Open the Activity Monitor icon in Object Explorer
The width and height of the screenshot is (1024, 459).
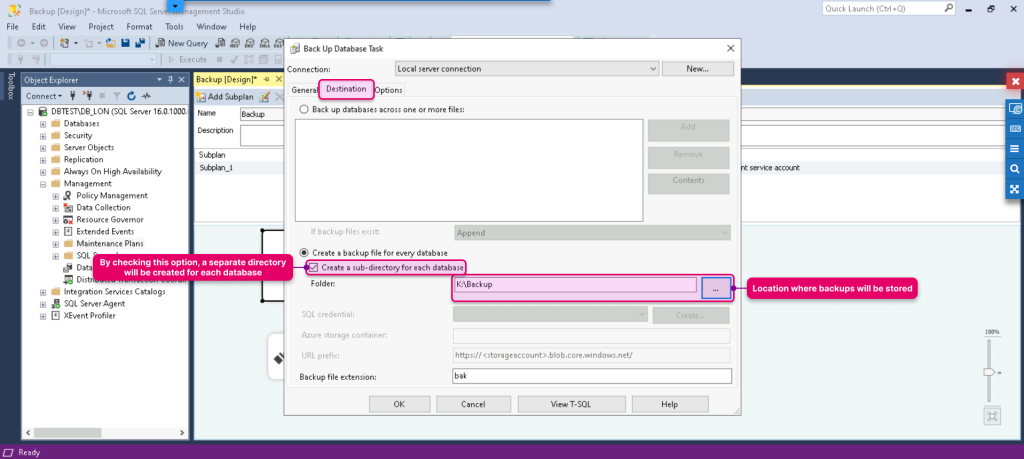pos(146,95)
